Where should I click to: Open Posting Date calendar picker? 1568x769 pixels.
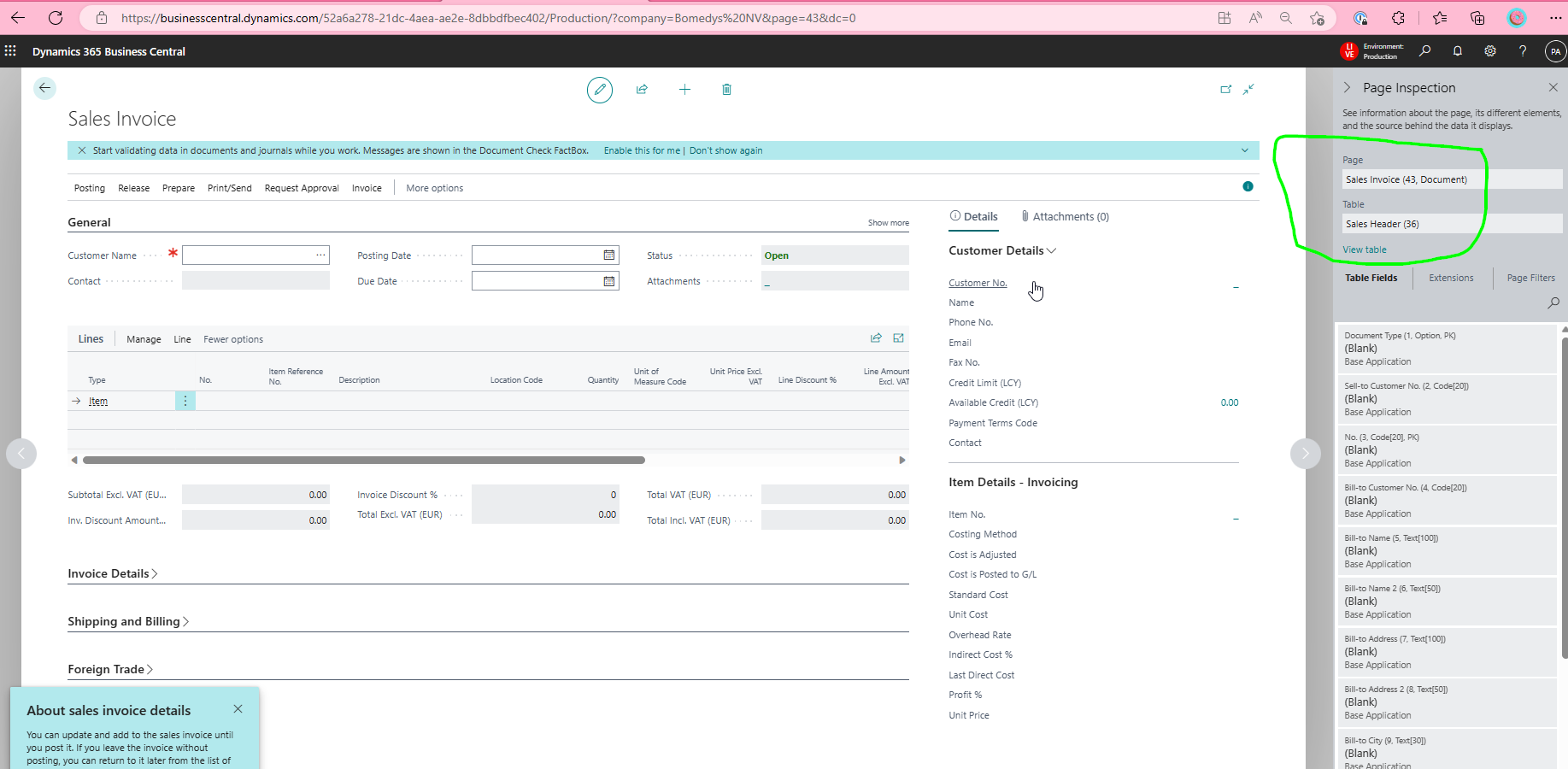point(609,255)
